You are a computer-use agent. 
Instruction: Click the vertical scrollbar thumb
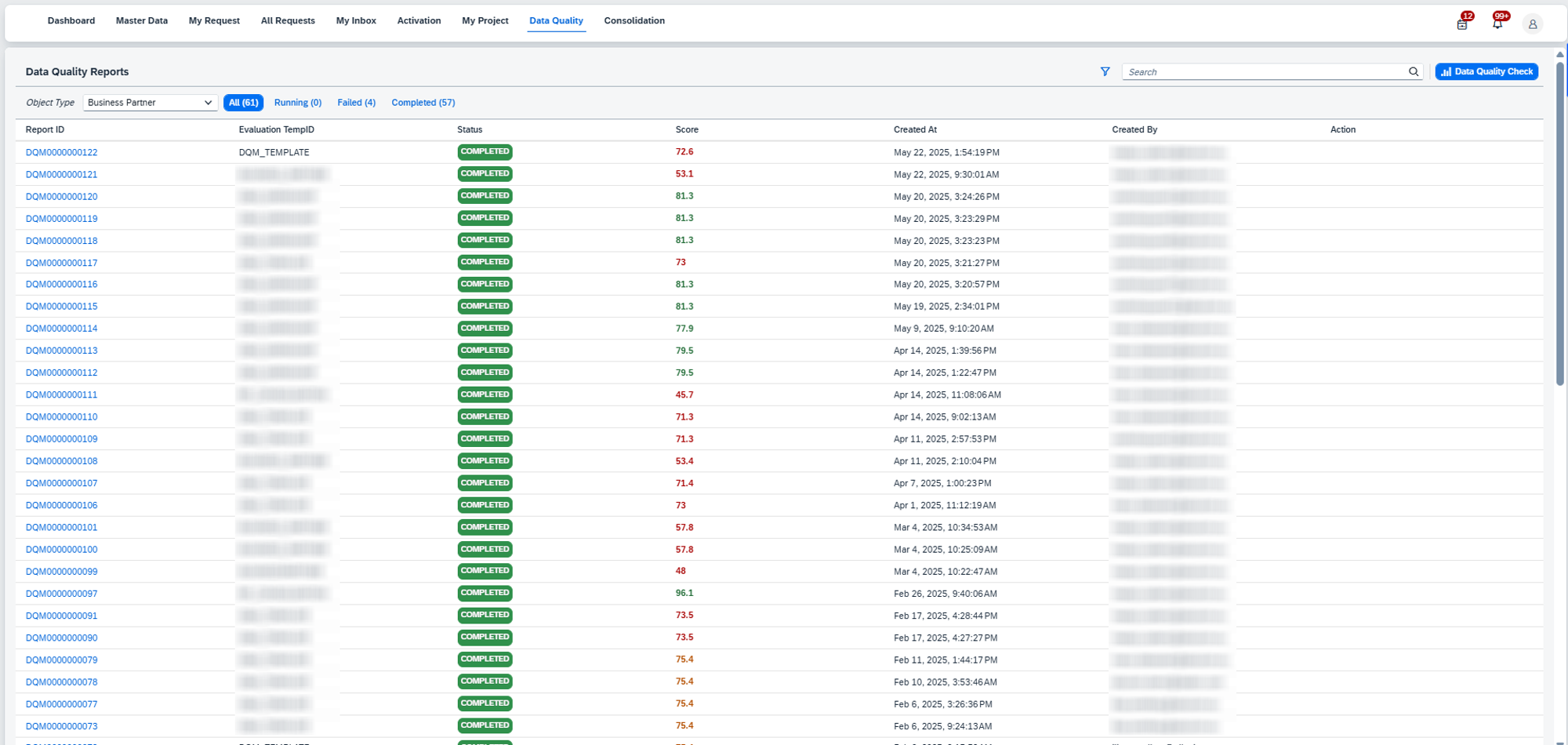(1560, 223)
